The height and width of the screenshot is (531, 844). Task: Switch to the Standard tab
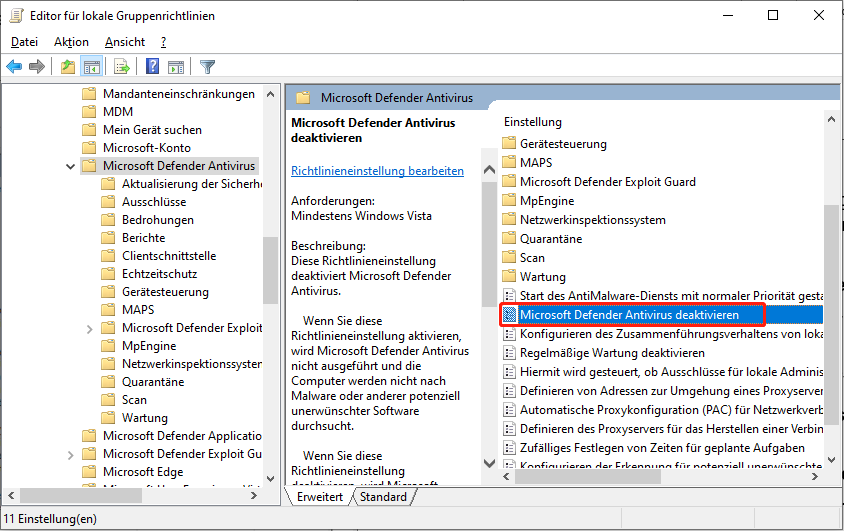(383, 497)
